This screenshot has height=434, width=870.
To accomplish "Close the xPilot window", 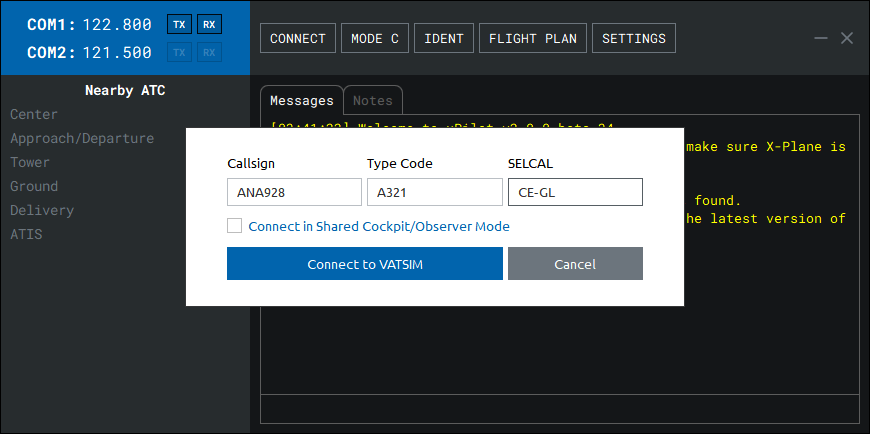I will tap(847, 38).
